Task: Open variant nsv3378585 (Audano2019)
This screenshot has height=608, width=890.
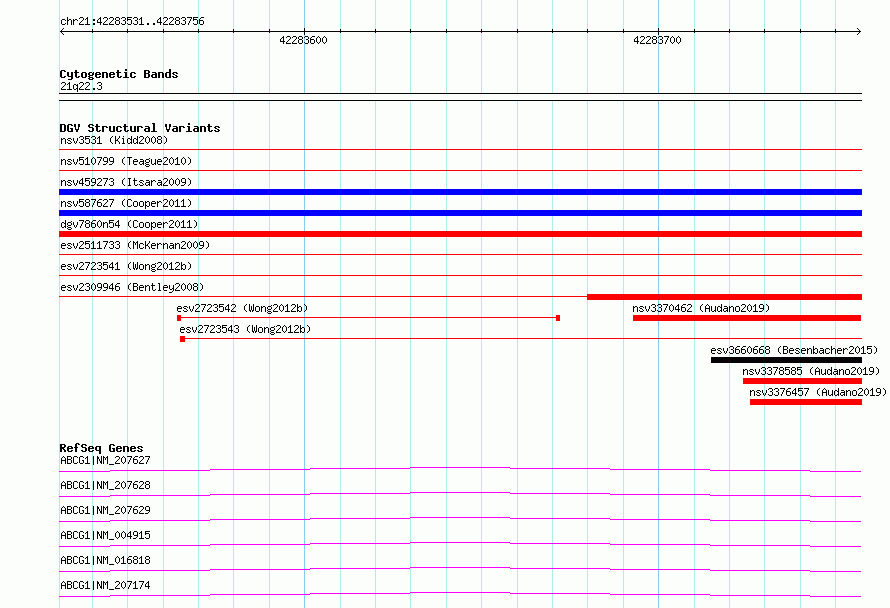Action: pyautogui.click(x=811, y=371)
